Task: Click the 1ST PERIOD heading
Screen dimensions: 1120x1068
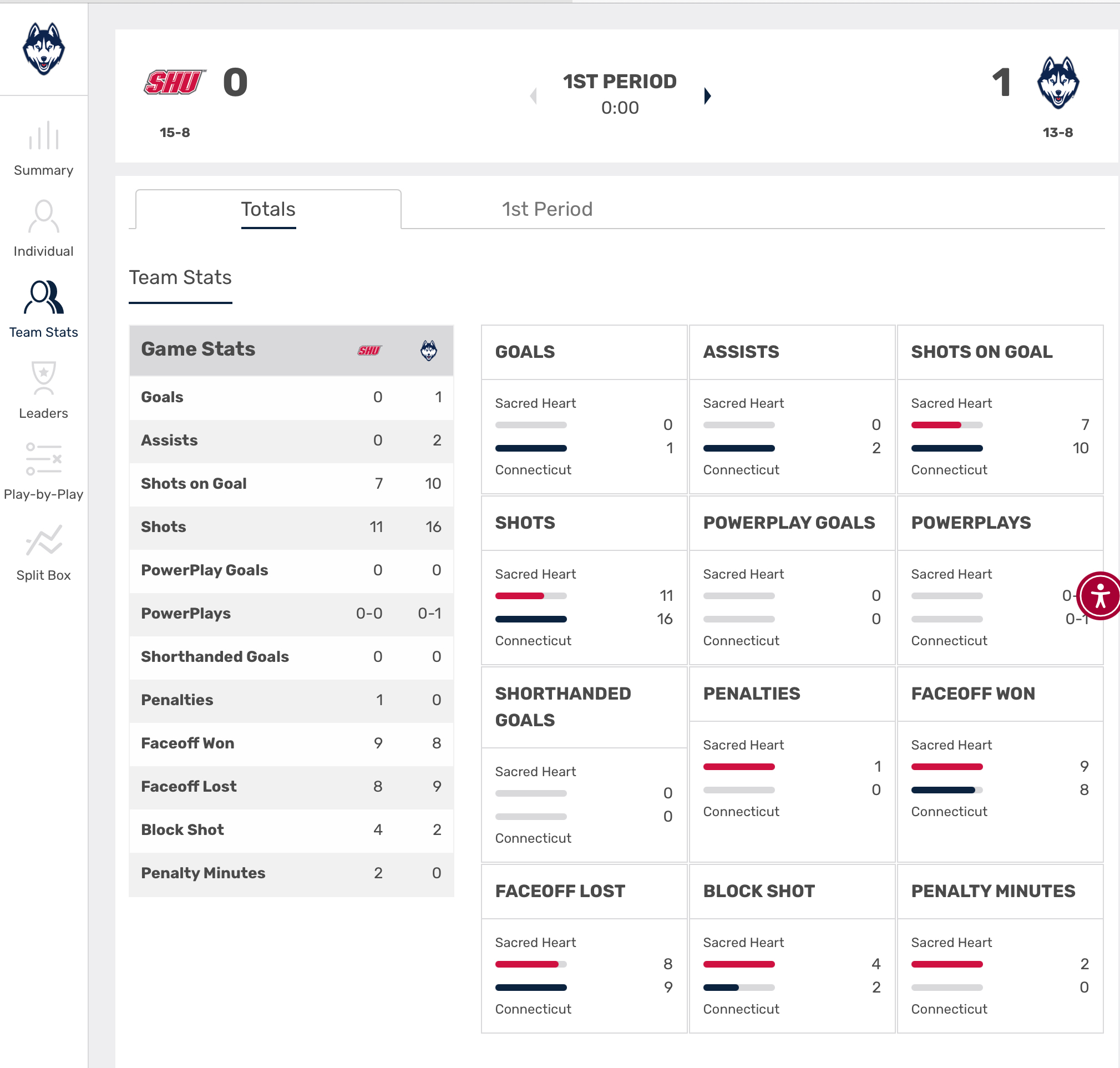Action: click(x=620, y=82)
